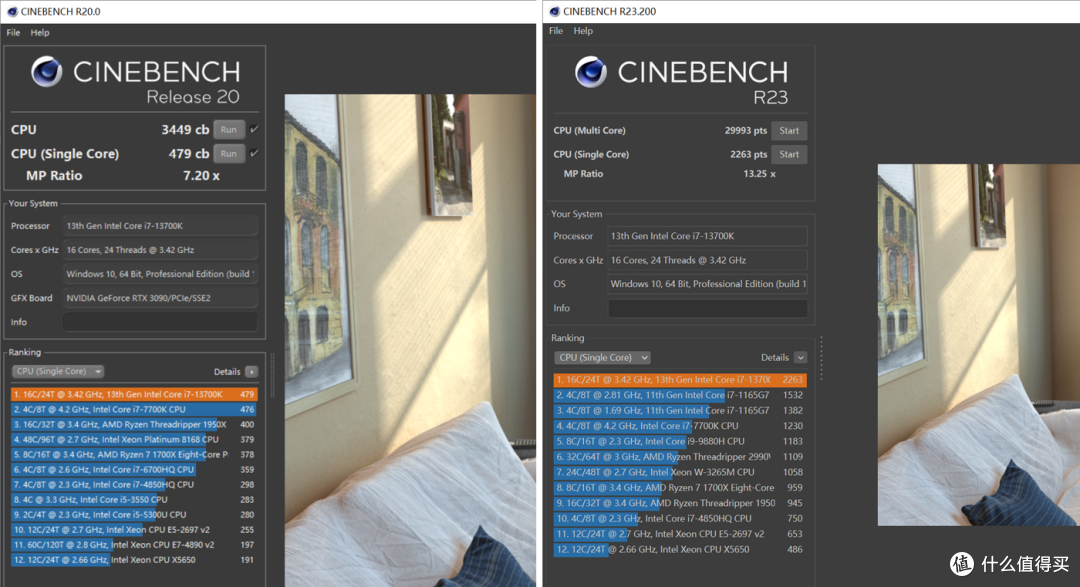Select R20 ranking row Xeon E7-4890 v2
Viewport: 1080px width, 587px height.
point(134,545)
